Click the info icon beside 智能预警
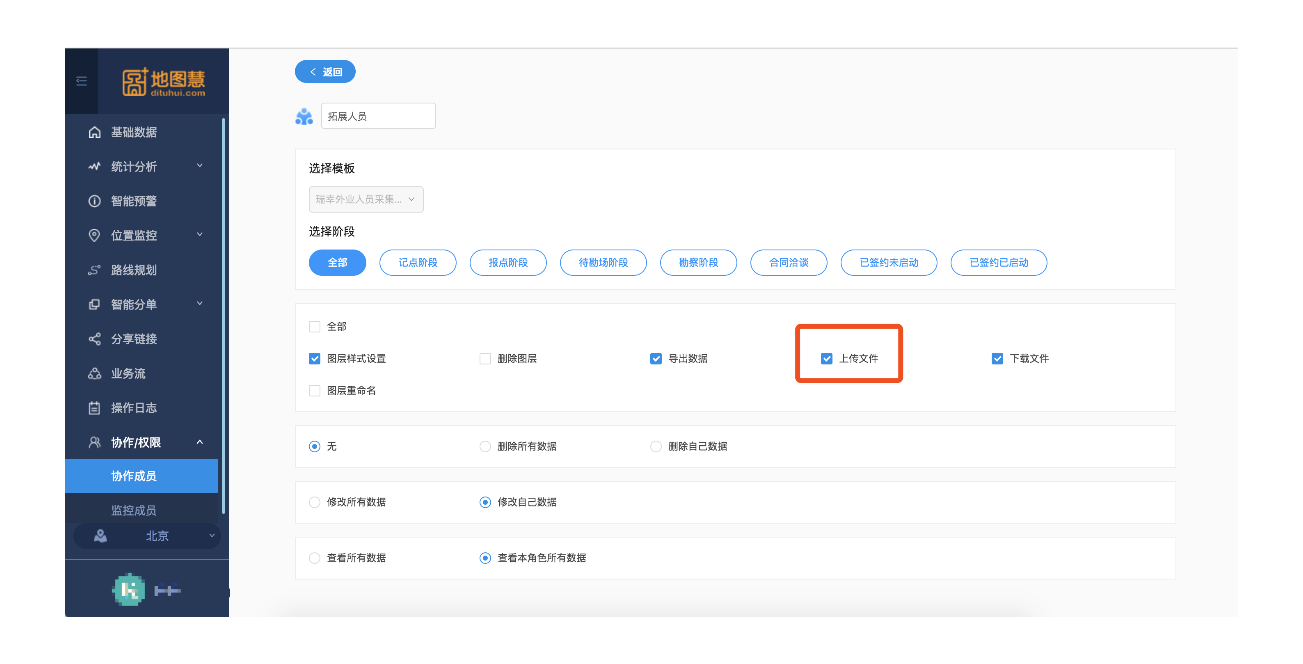Viewport: 1303px width, 664px height. click(95, 201)
